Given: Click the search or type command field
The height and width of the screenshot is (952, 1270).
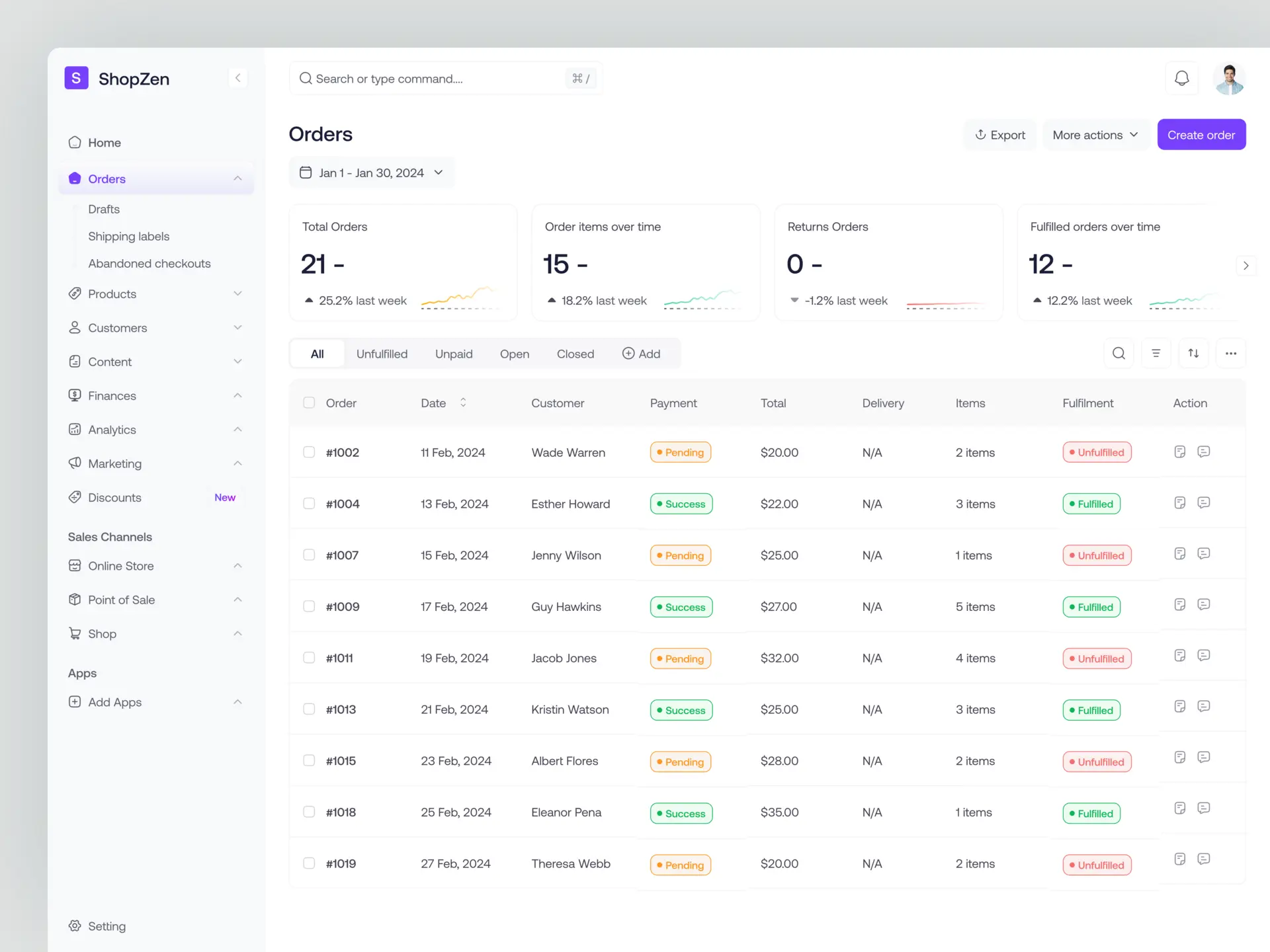Looking at the screenshot, I should (x=446, y=79).
